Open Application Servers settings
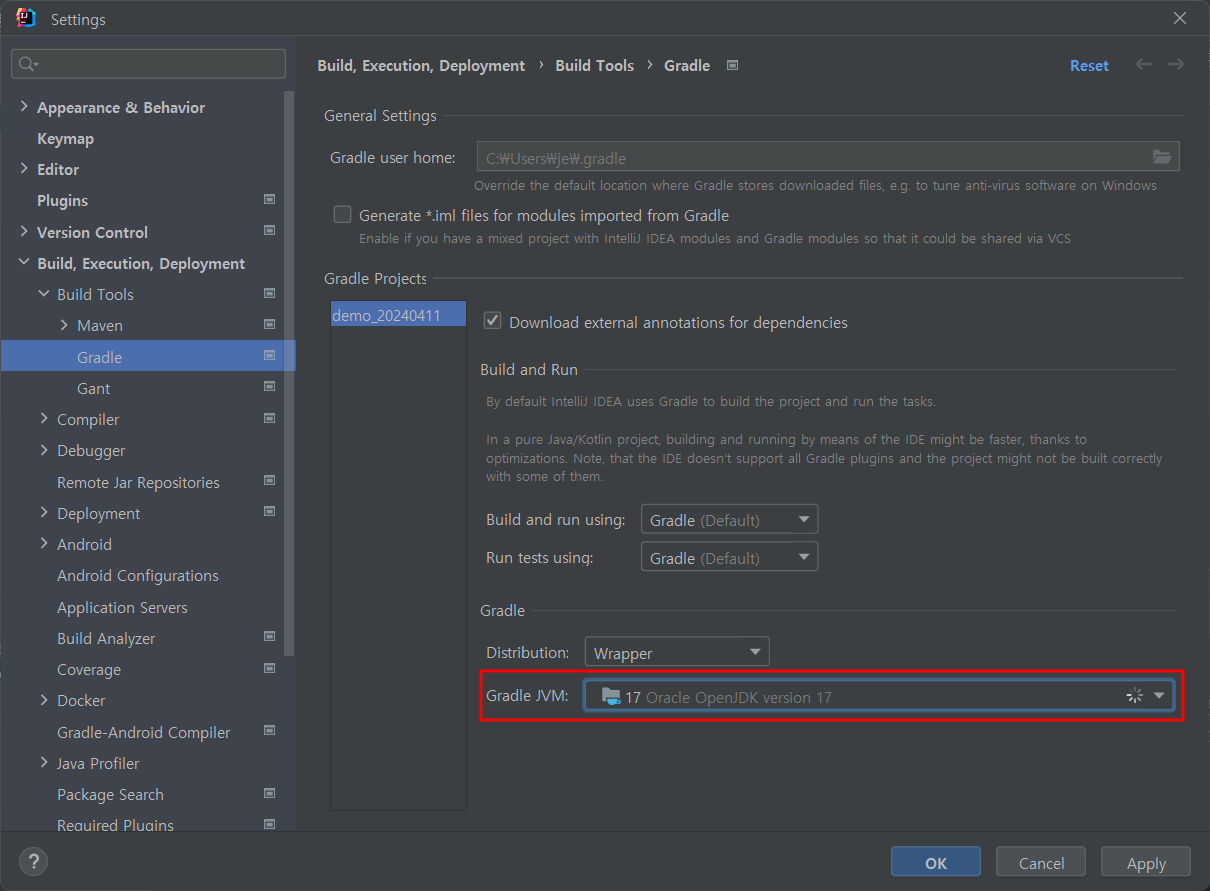Viewport: 1210px width, 891px height. click(x=122, y=607)
